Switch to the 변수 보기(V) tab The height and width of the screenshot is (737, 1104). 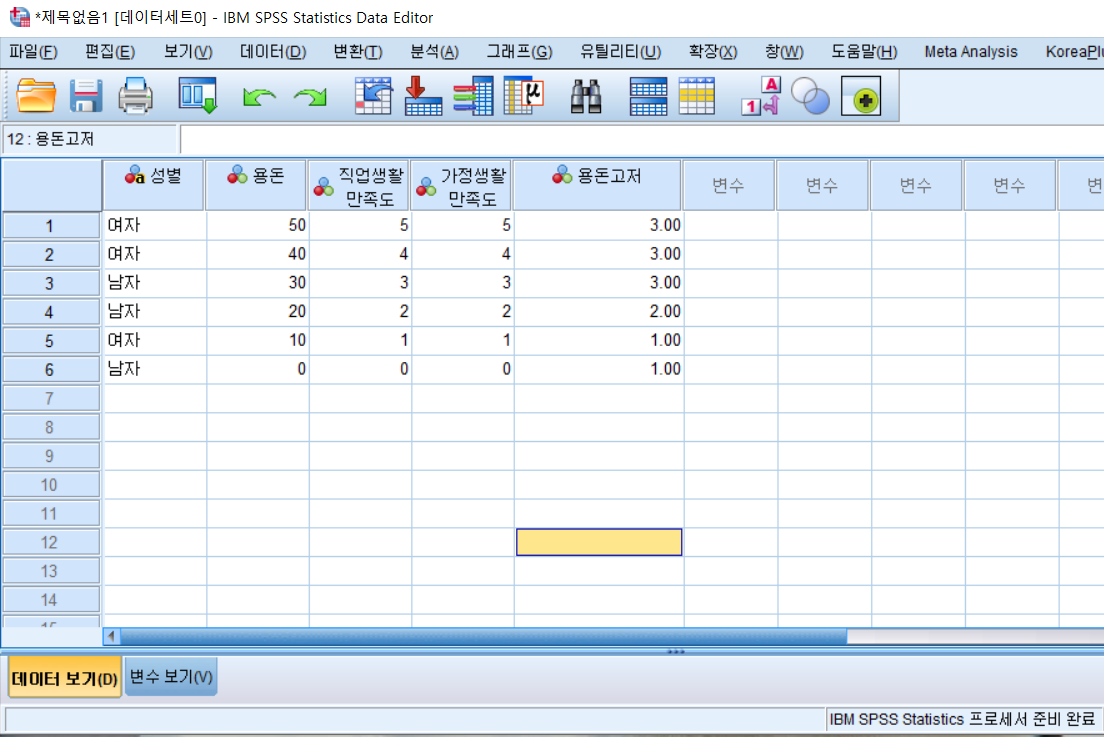[x=171, y=676]
